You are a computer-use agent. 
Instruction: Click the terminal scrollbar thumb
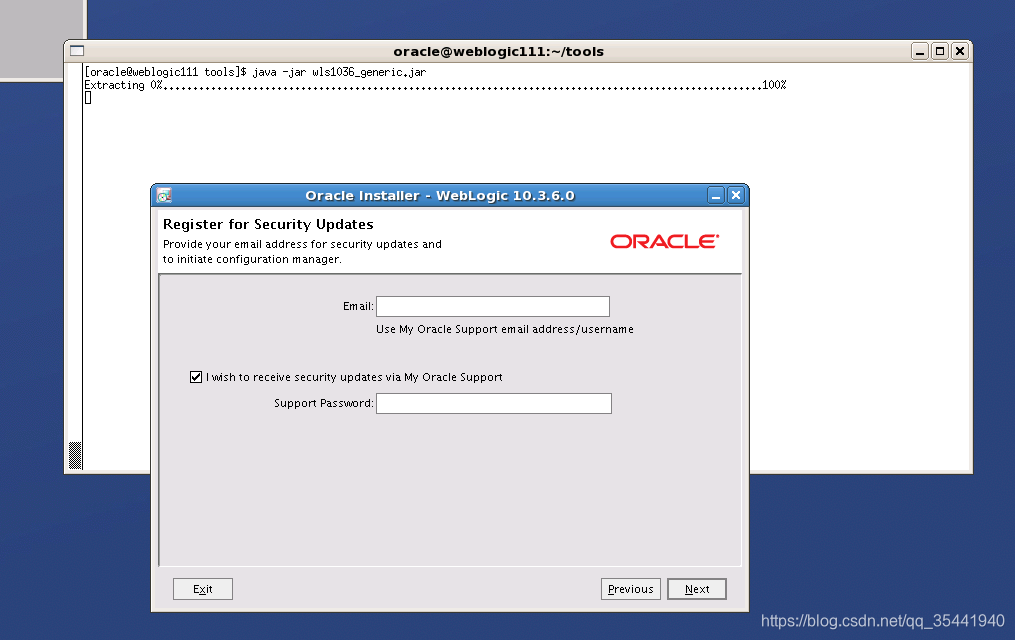click(x=75, y=455)
